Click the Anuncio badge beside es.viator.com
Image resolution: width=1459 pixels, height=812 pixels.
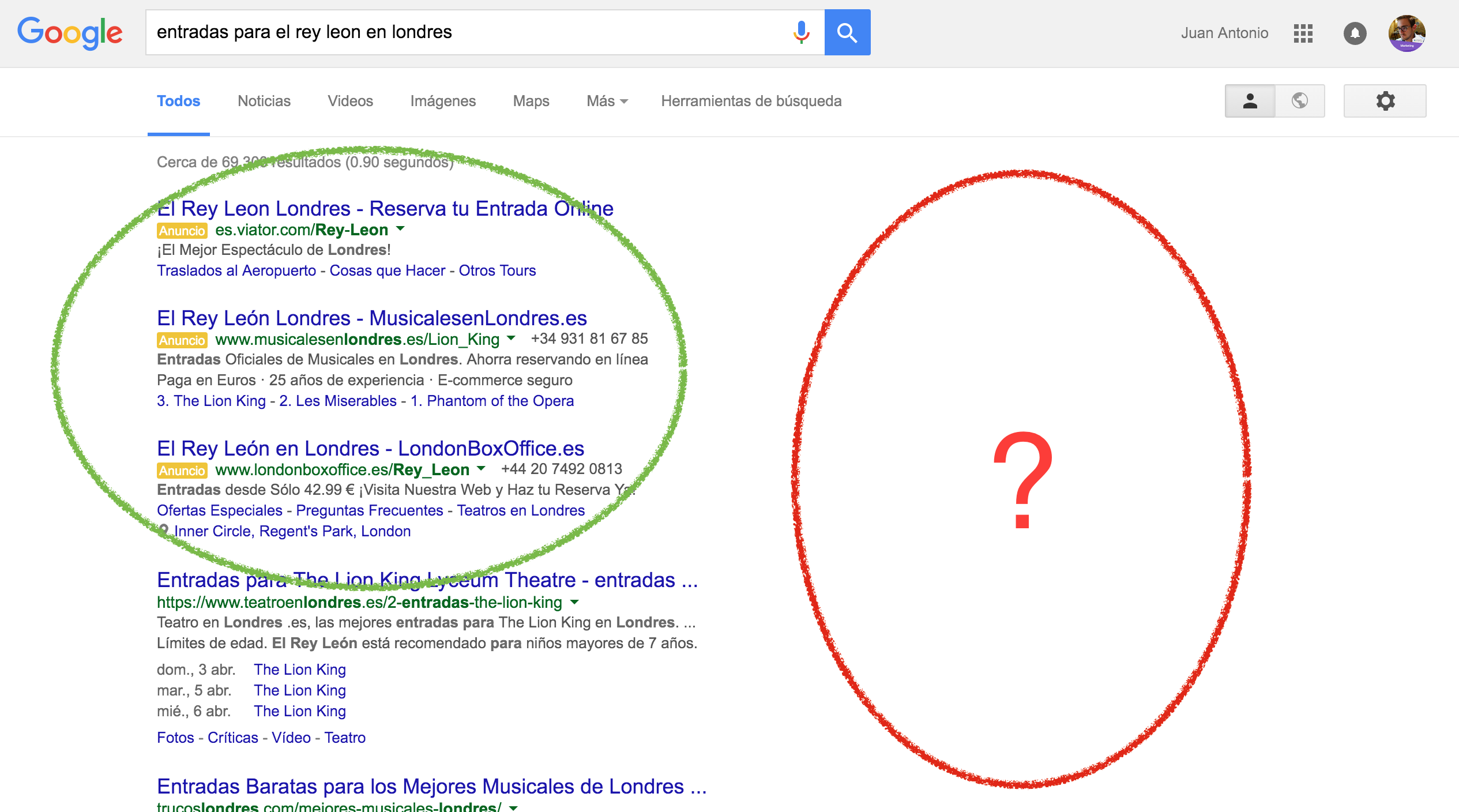182,230
